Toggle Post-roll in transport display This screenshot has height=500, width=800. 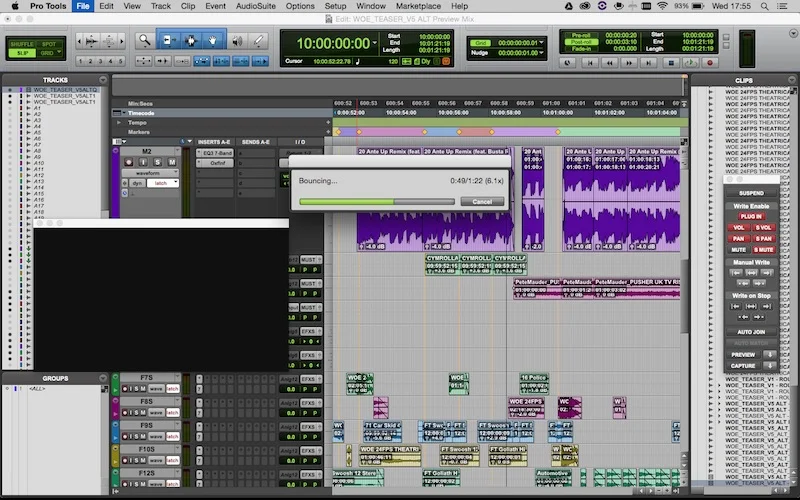point(581,42)
